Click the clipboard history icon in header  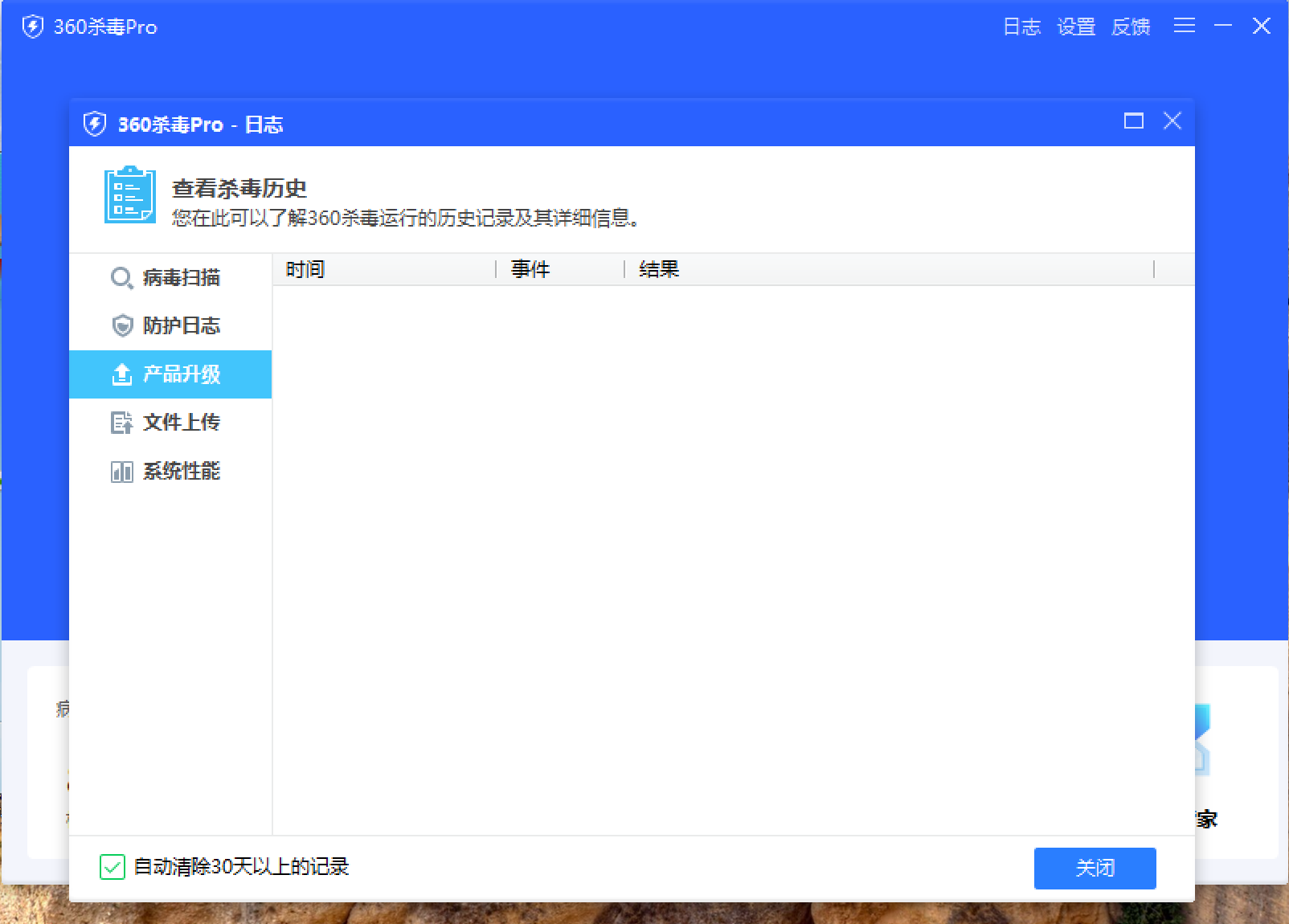pos(129,195)
